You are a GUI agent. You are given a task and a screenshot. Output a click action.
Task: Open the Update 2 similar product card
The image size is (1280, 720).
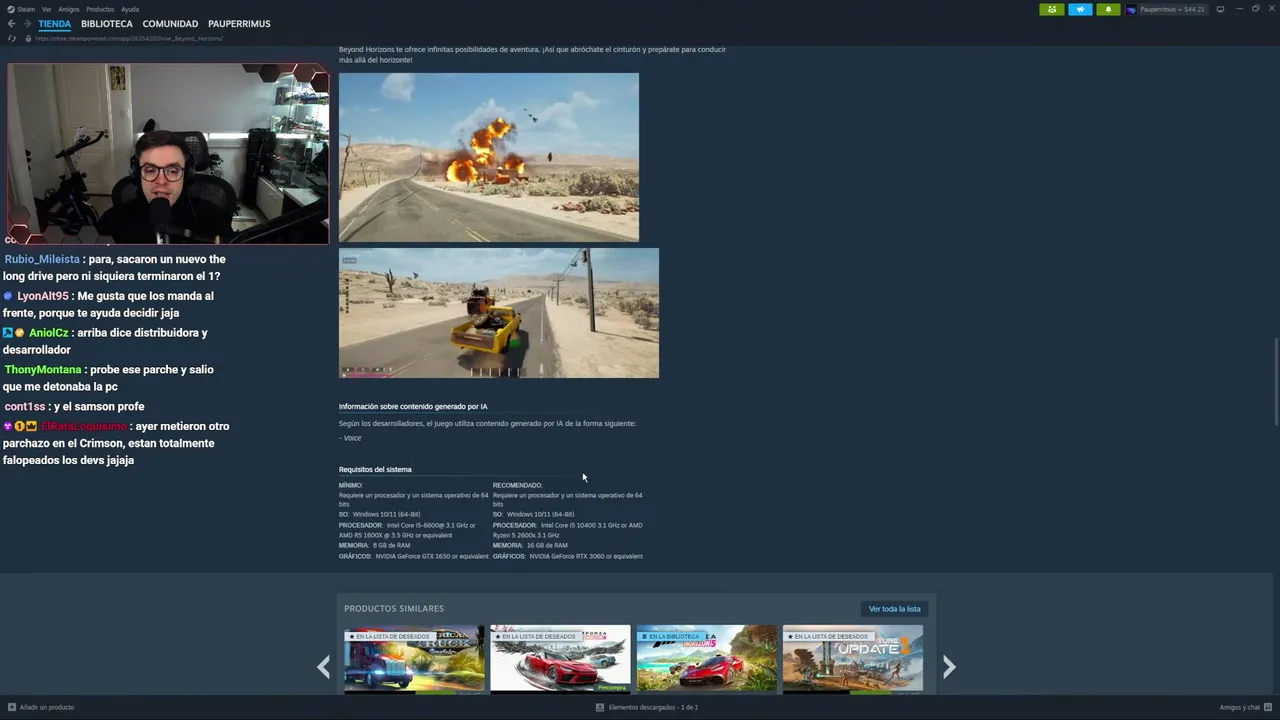[853, 659]
